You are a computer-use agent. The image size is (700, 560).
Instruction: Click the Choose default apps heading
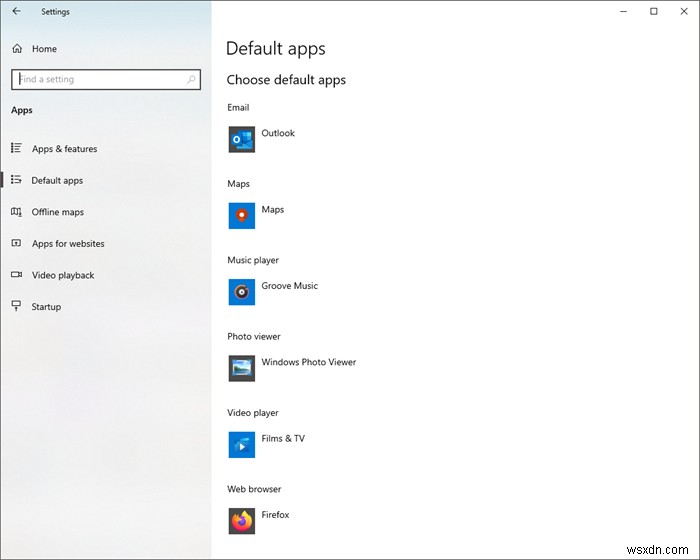pos(286,80)
